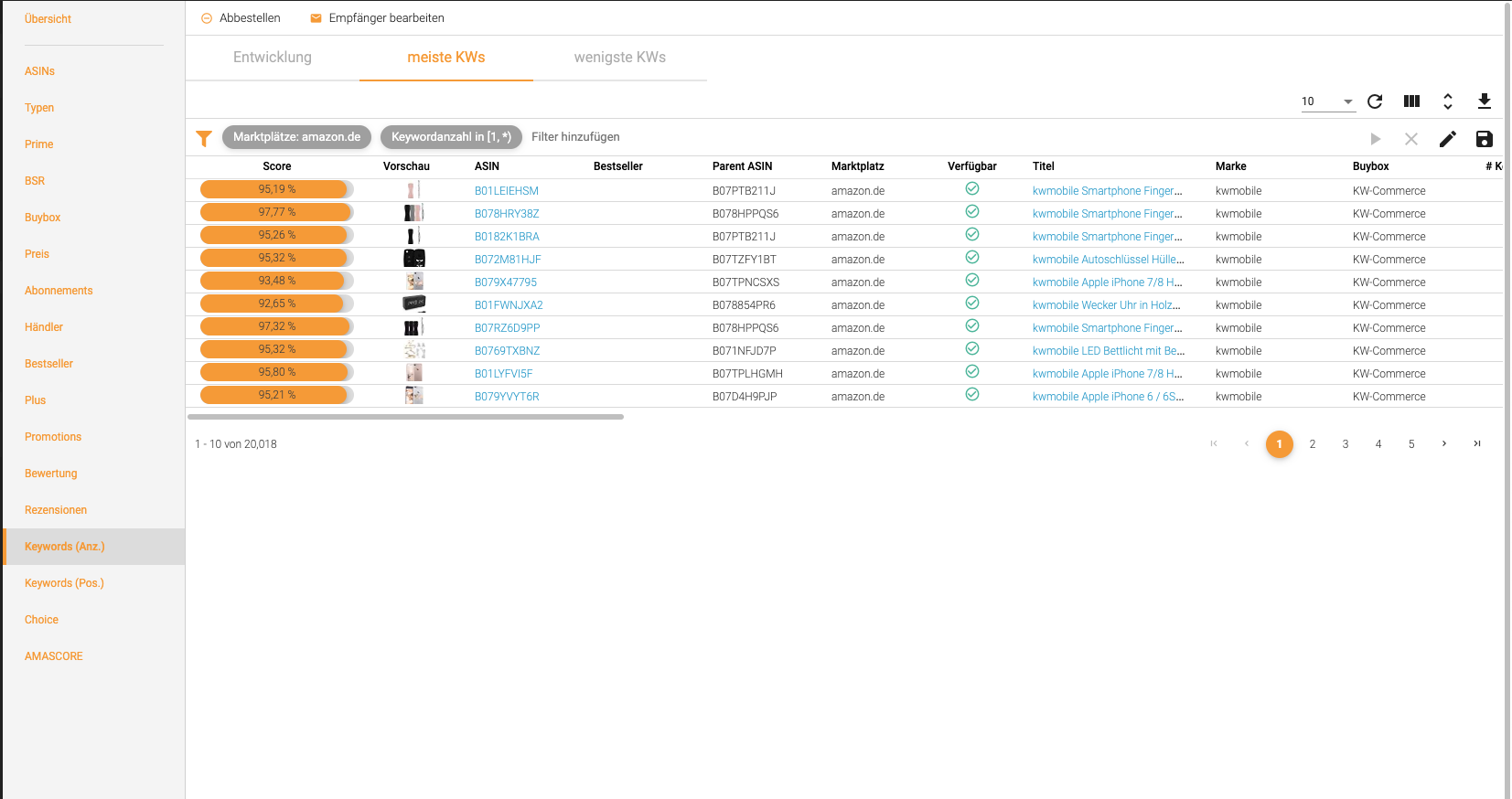Open Abonnements sidebar item
The height and width of the screenshot is (799, 1512).
59,291
